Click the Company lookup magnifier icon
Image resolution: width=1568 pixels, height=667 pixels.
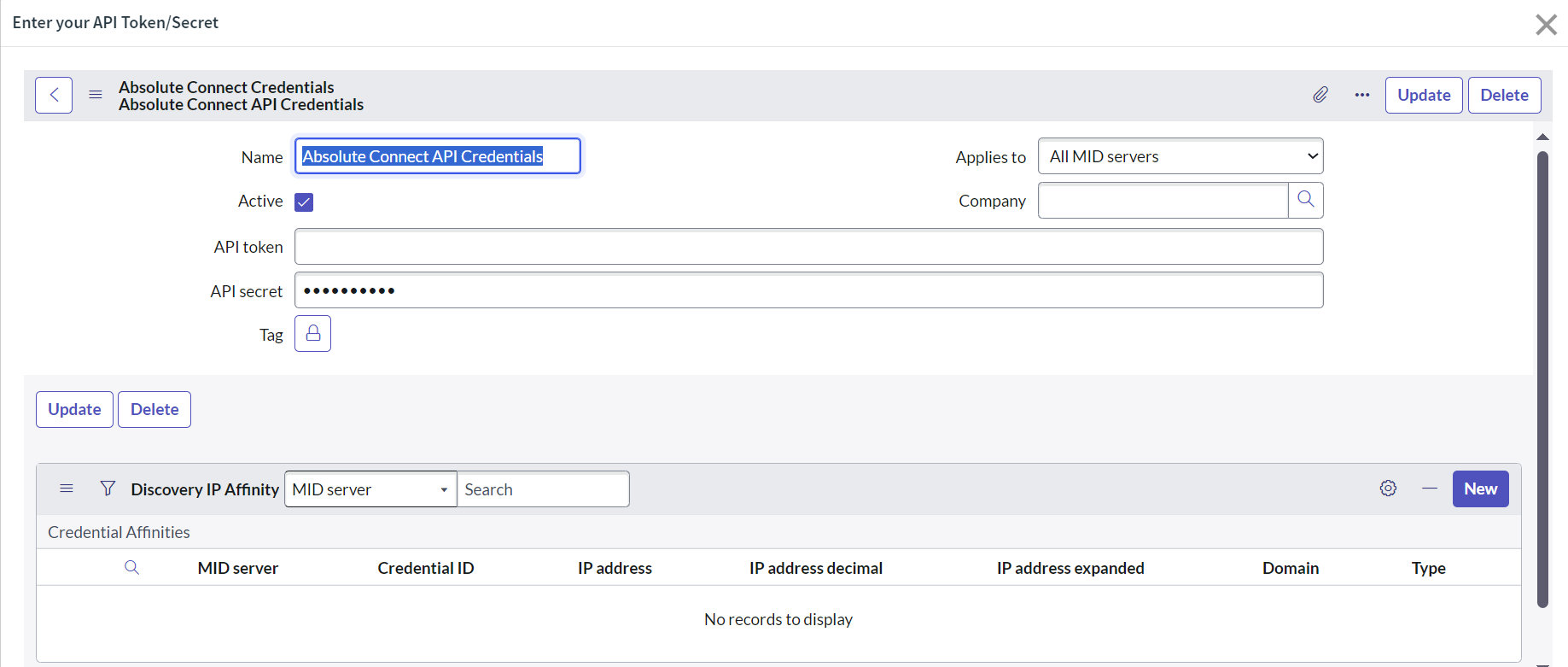(1305, 200)
